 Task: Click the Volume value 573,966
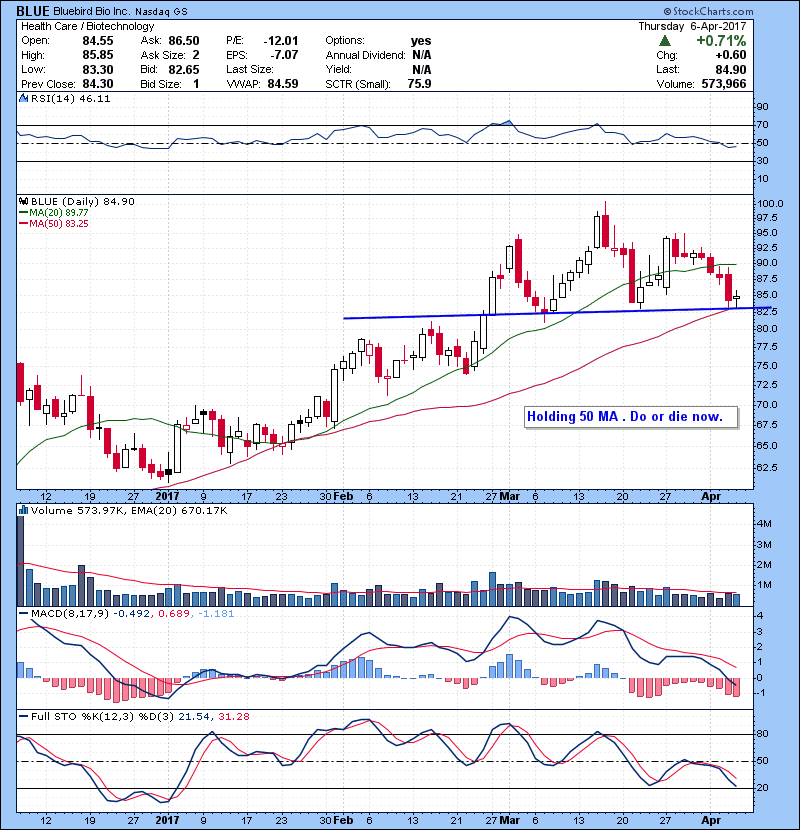[x=724, y=84]
